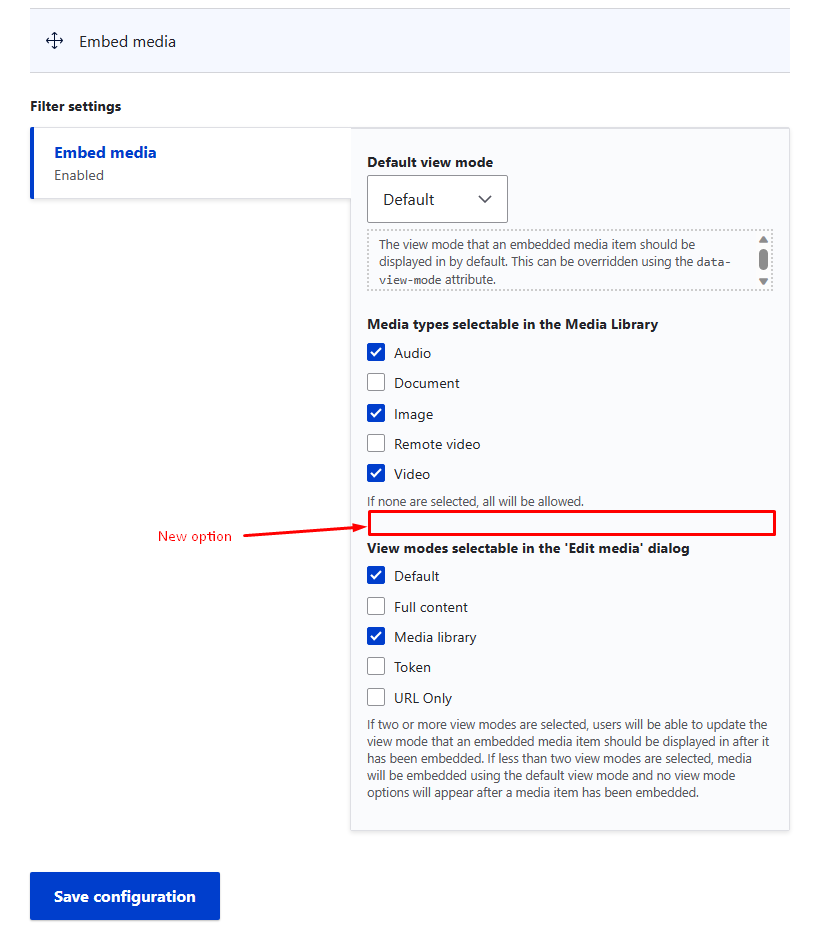Enable the Remote video checkbox
Screen dimensions: 838x947
[376, 443]
